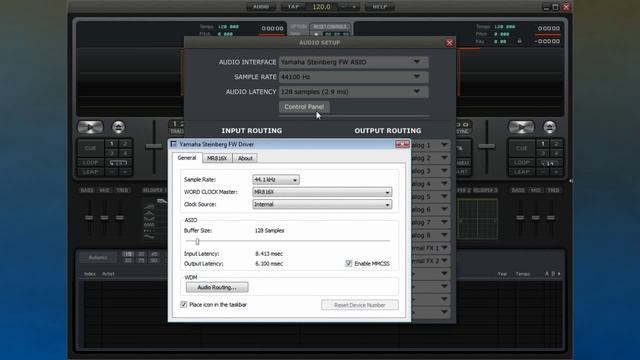The height and width of the screenshot is (360, 640).
Task: Switch to the About tab
Action: (x=245, y=158)
